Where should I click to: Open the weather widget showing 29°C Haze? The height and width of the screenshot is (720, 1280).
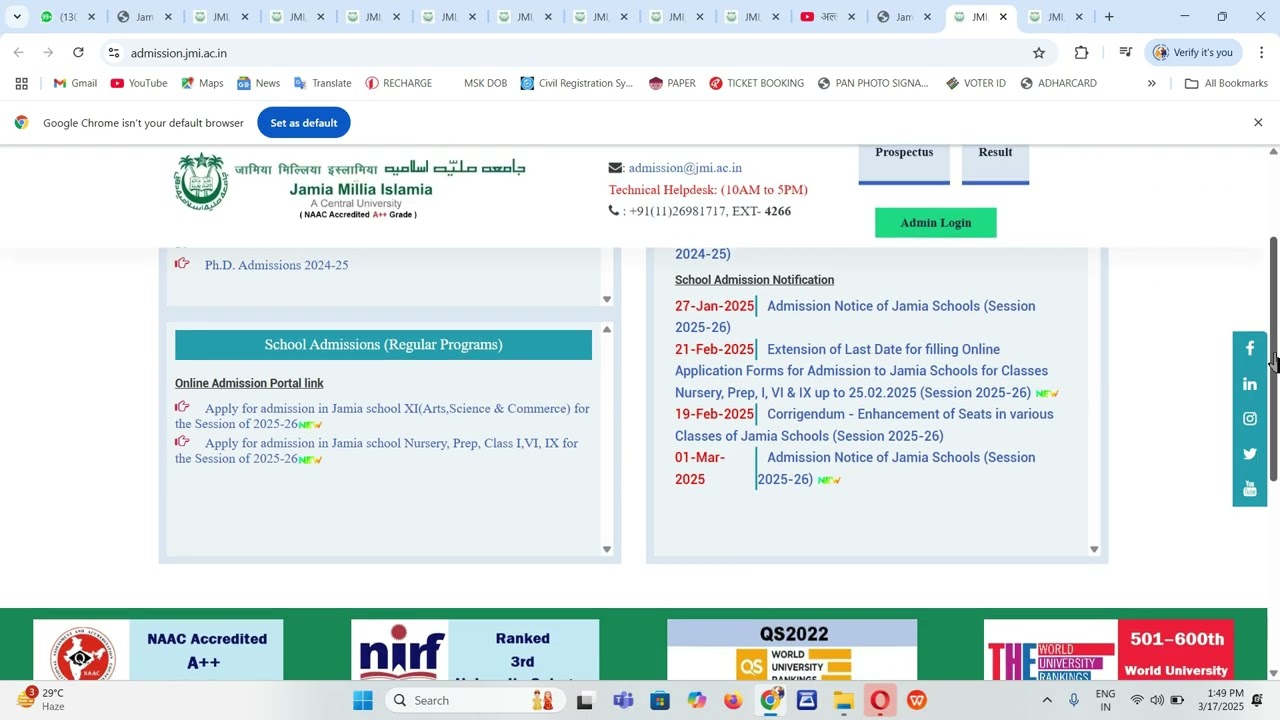tap(42, 699)
